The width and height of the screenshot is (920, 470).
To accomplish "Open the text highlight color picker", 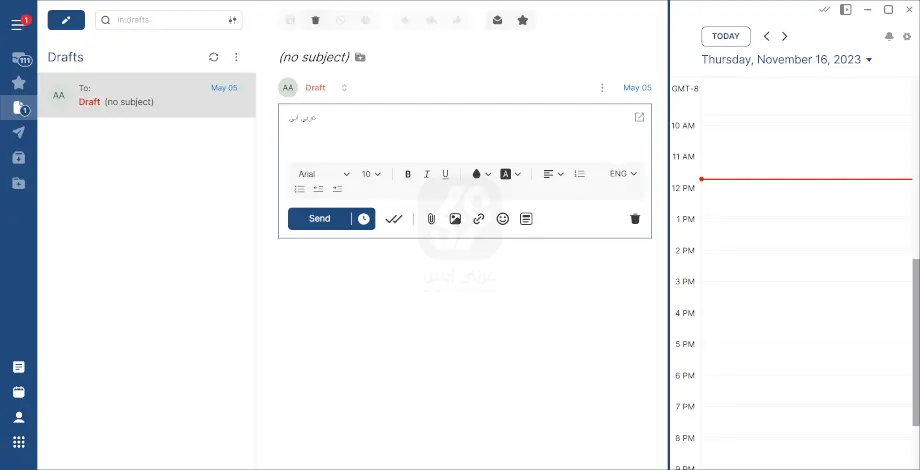I will tap(510, 174).
